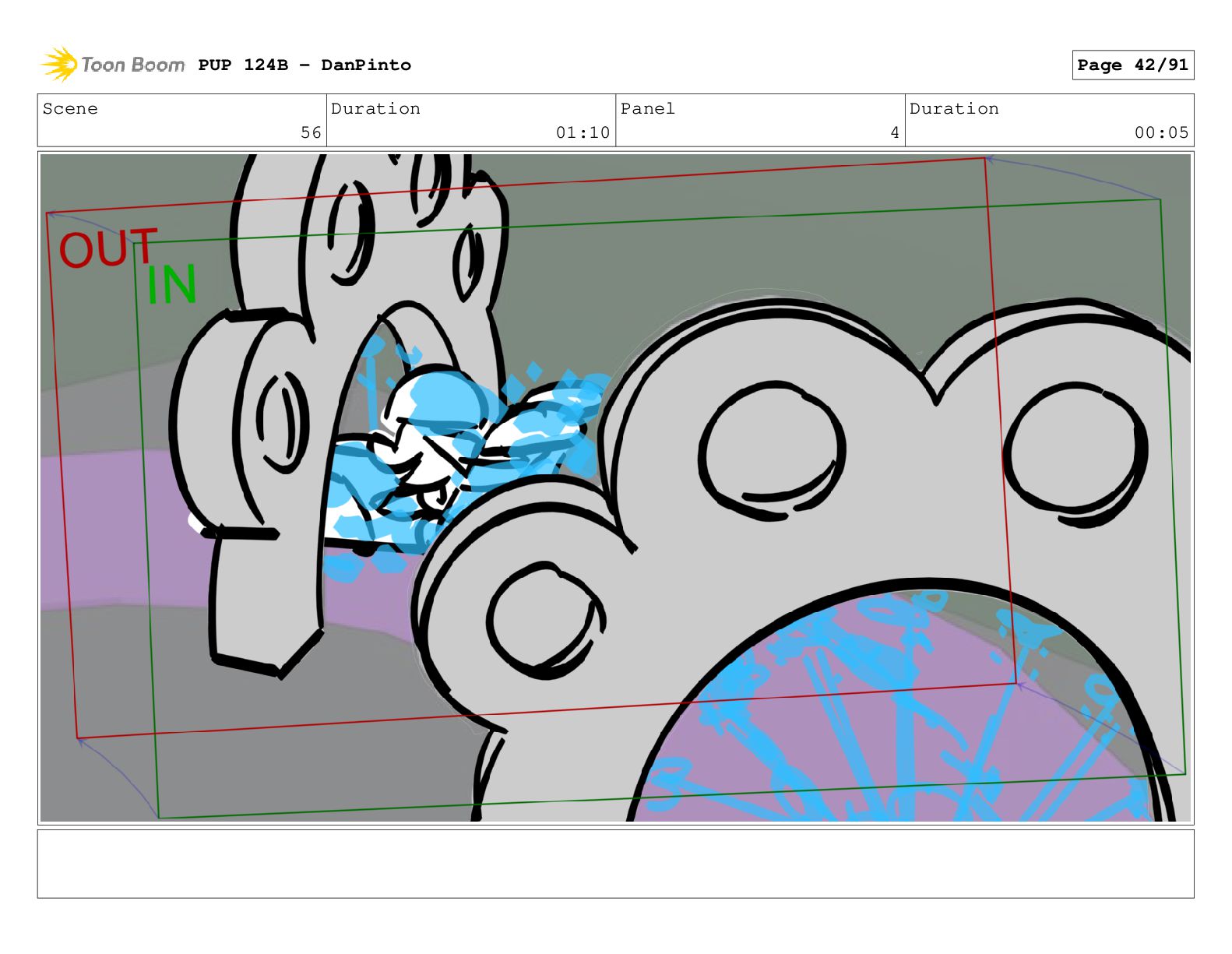Click the 'Page 42/91' box

click(x=1132, y=65)
